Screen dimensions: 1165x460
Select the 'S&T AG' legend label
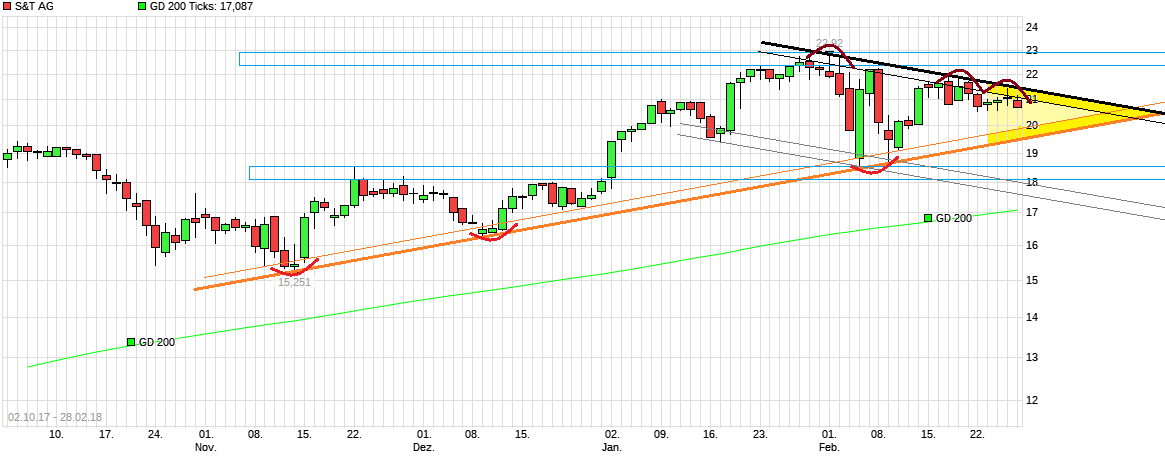click(x=32, y=6)
